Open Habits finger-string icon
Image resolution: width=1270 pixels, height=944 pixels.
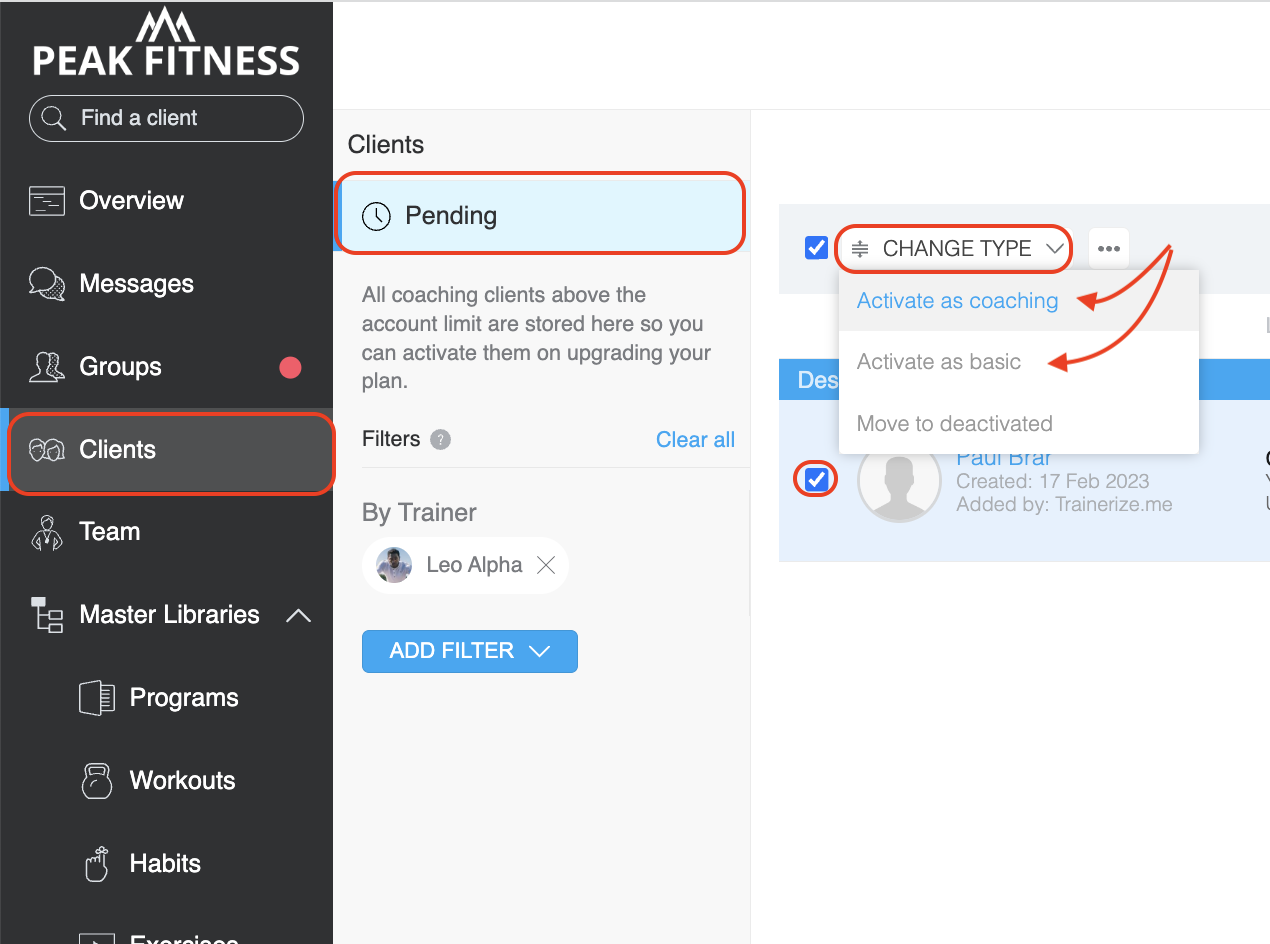[97, 864]
